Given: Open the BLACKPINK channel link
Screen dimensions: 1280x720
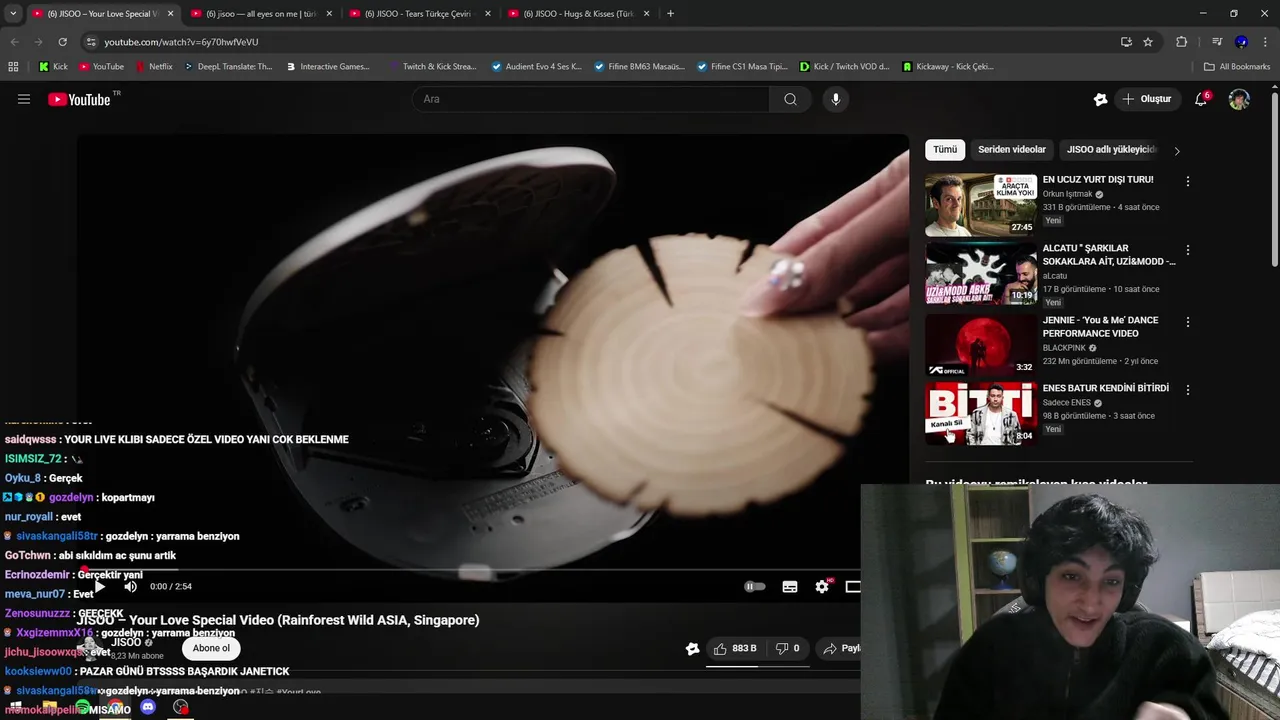Looking at the screenshot, I should [x=1064, y=348].
